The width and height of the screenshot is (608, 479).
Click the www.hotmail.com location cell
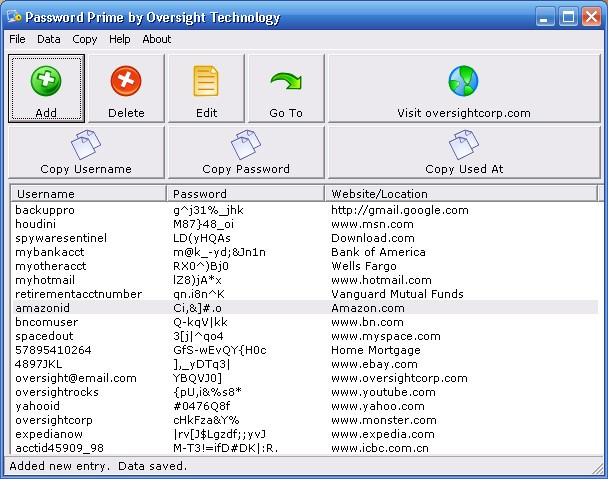click(381, 280)
